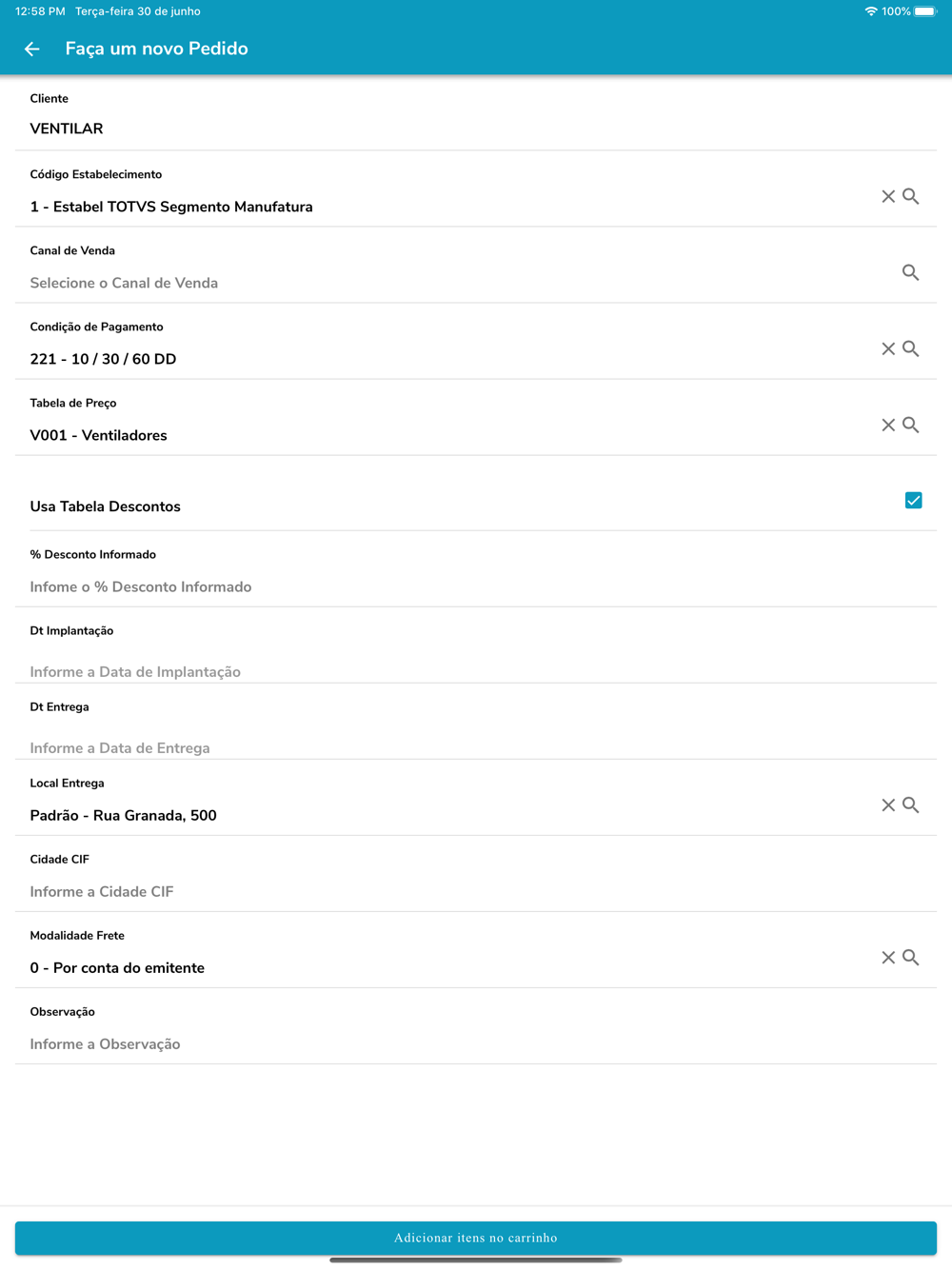Clear the Modalidade Frete value
This screenshot has width=952, height=1270.
[x=888, y=958]
